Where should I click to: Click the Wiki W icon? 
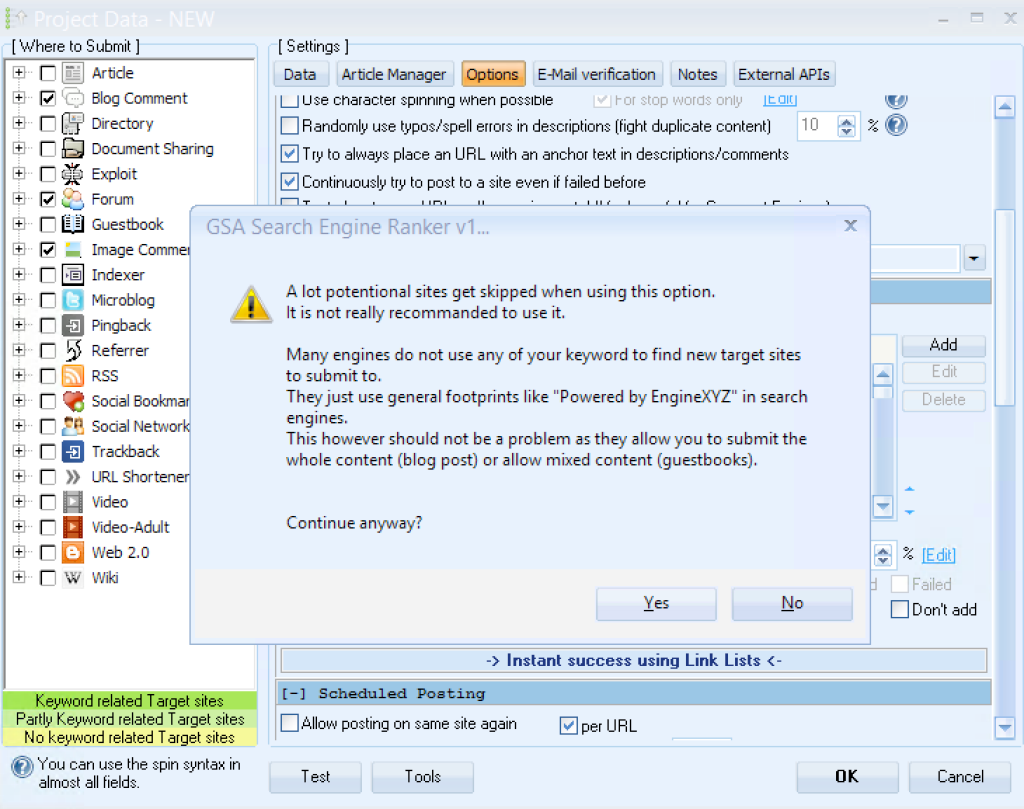pos(72,578)
